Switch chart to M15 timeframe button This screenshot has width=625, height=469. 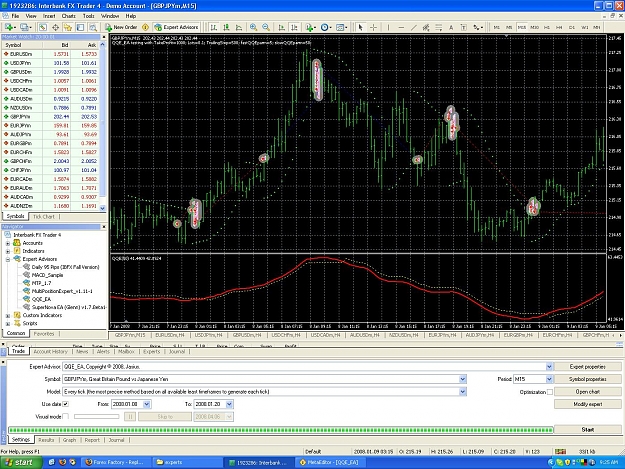[x=521, y=27]
